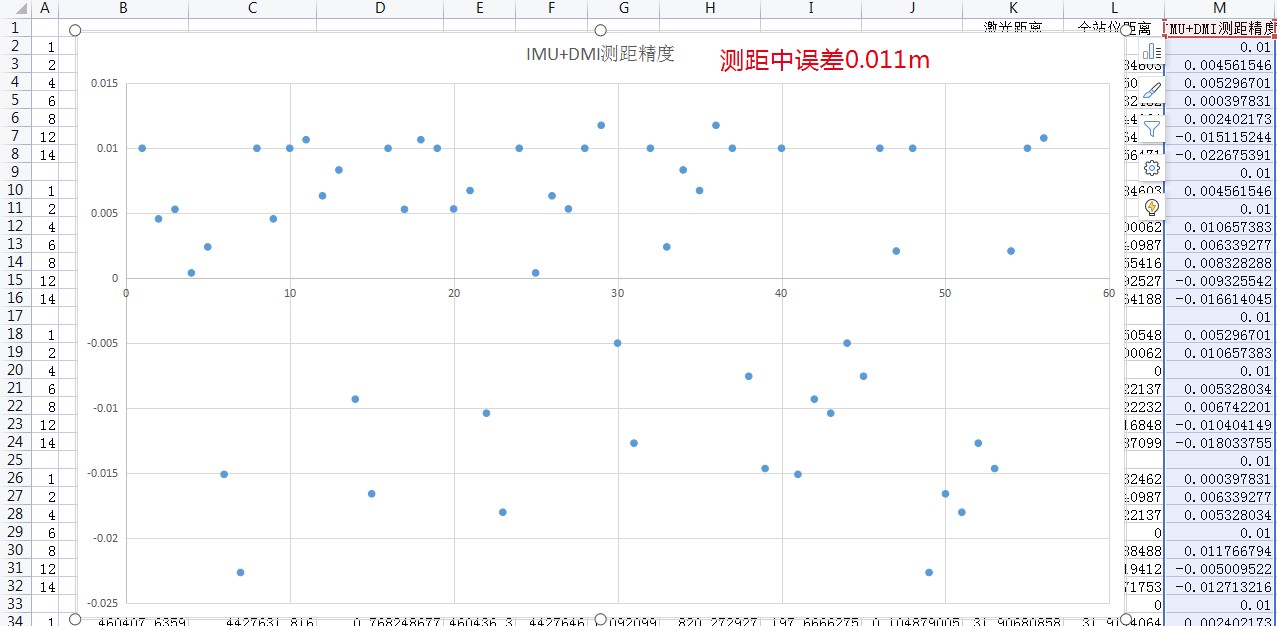1277x626 pixels.
Task: Click column G header
Action: tap(624, 8)
